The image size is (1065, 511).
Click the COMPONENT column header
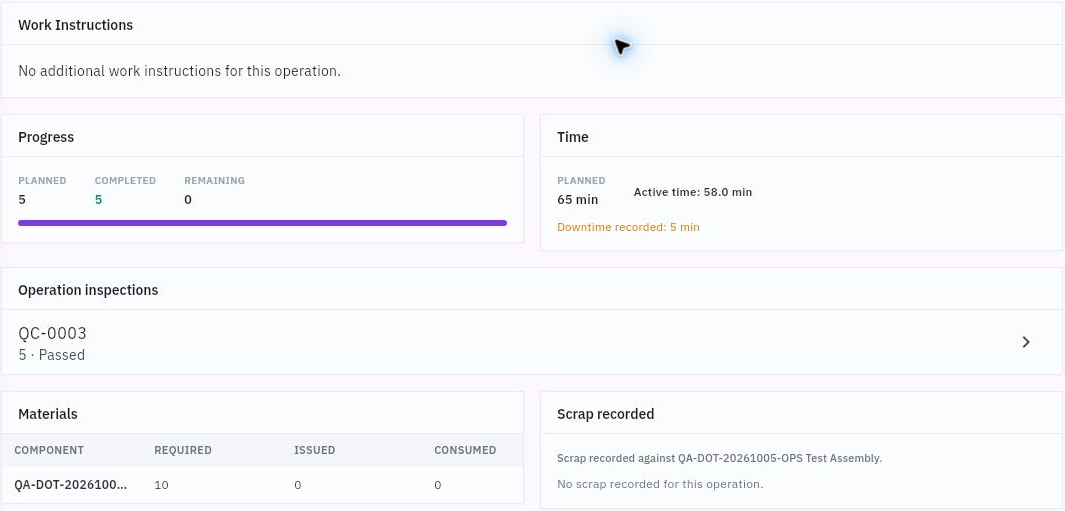pos(49,451)
